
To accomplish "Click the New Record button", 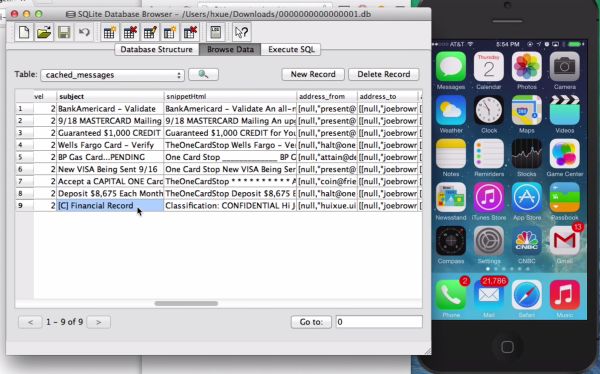I will tap(313, 74).
